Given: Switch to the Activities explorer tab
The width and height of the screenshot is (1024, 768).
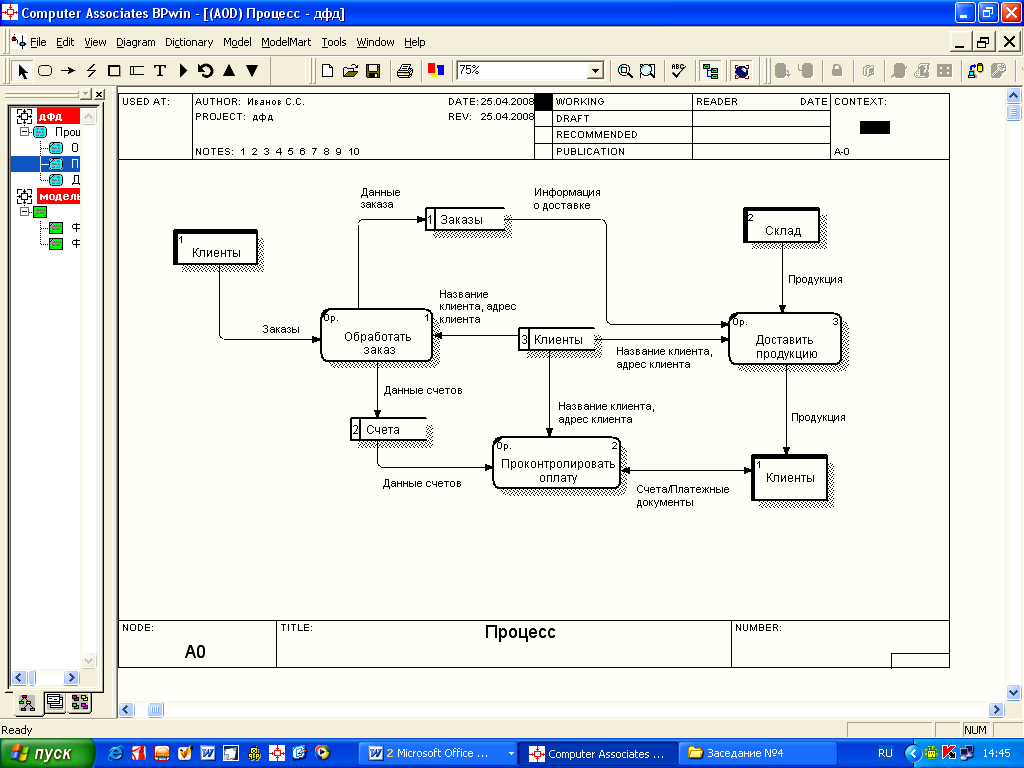Looking at the screenshot, I should (x=27, y=703).
